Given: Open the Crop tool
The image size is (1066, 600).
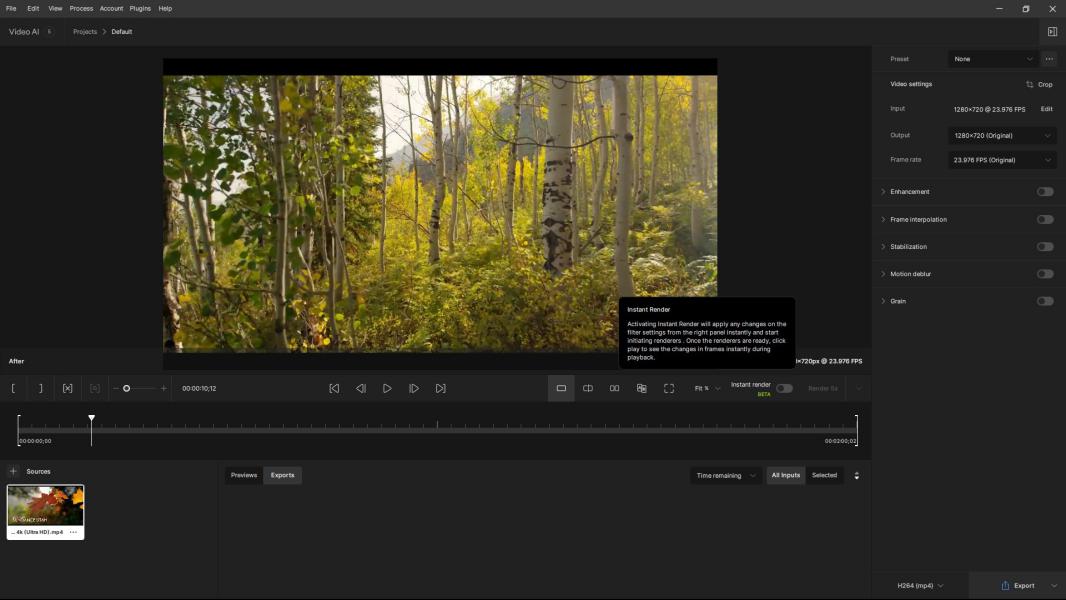Looking at the screenshot, I should tap(1039, 84).
